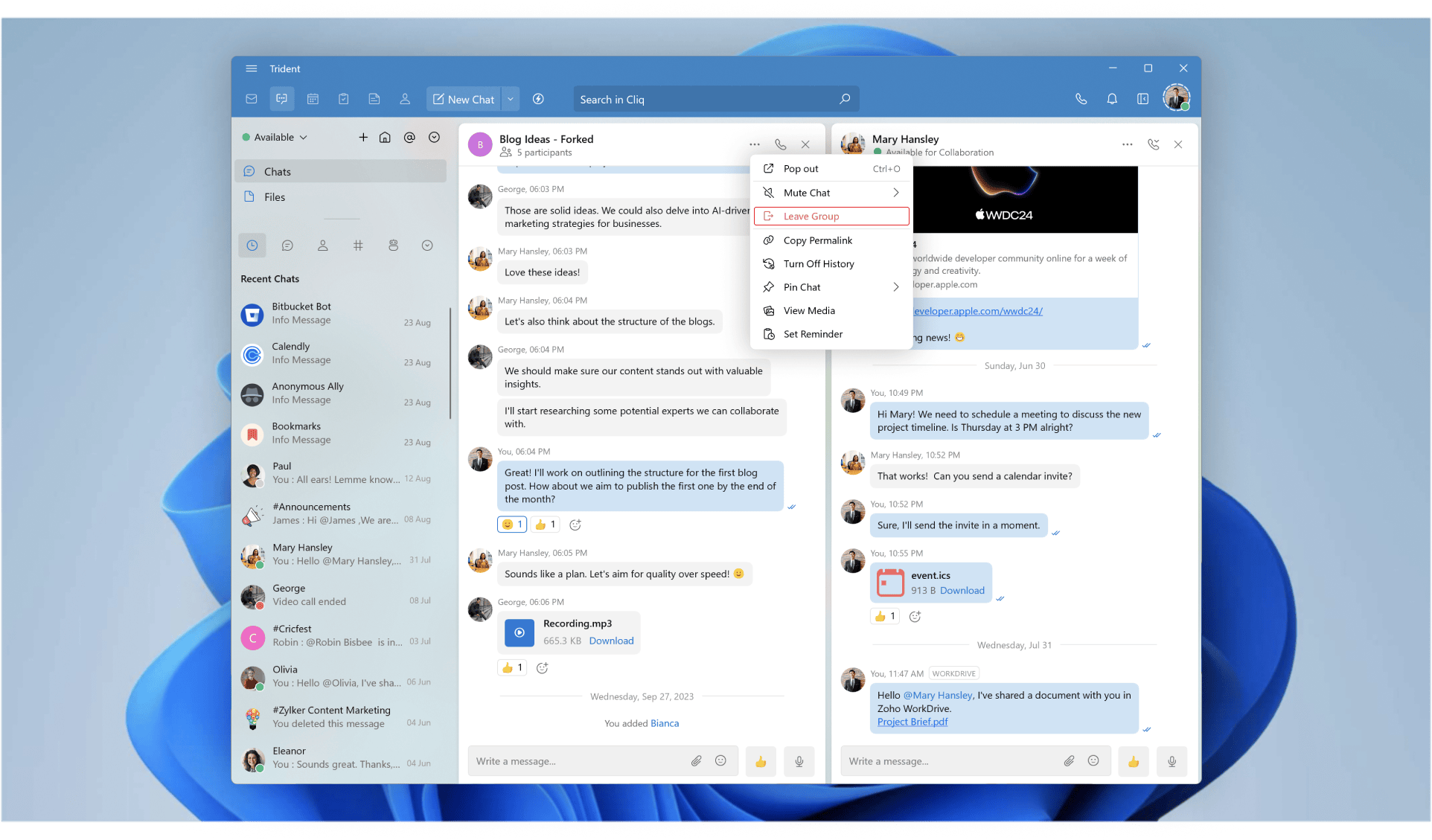Open the Available status dropdown
The height and width of the screenshot is (840, 1432).
click(x=275, y=137)
